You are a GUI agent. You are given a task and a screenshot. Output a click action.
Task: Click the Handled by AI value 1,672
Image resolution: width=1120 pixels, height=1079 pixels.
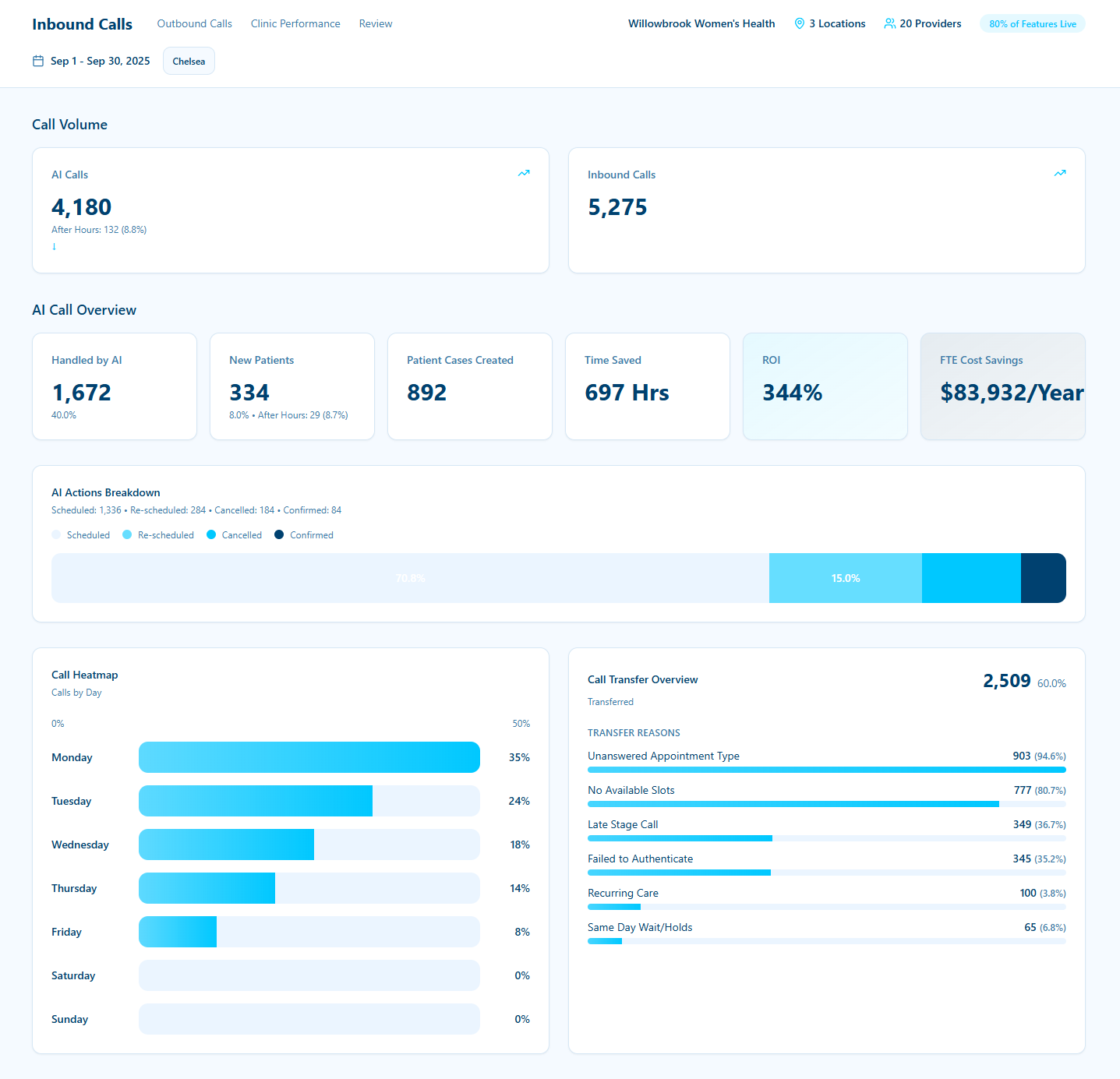[x=82, y=393]
